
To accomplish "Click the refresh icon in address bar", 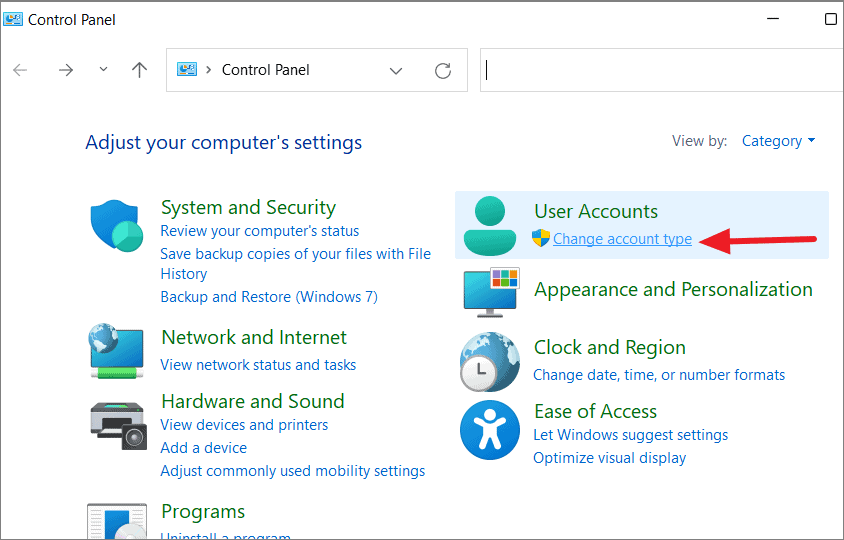I will (x=443, y=71).
